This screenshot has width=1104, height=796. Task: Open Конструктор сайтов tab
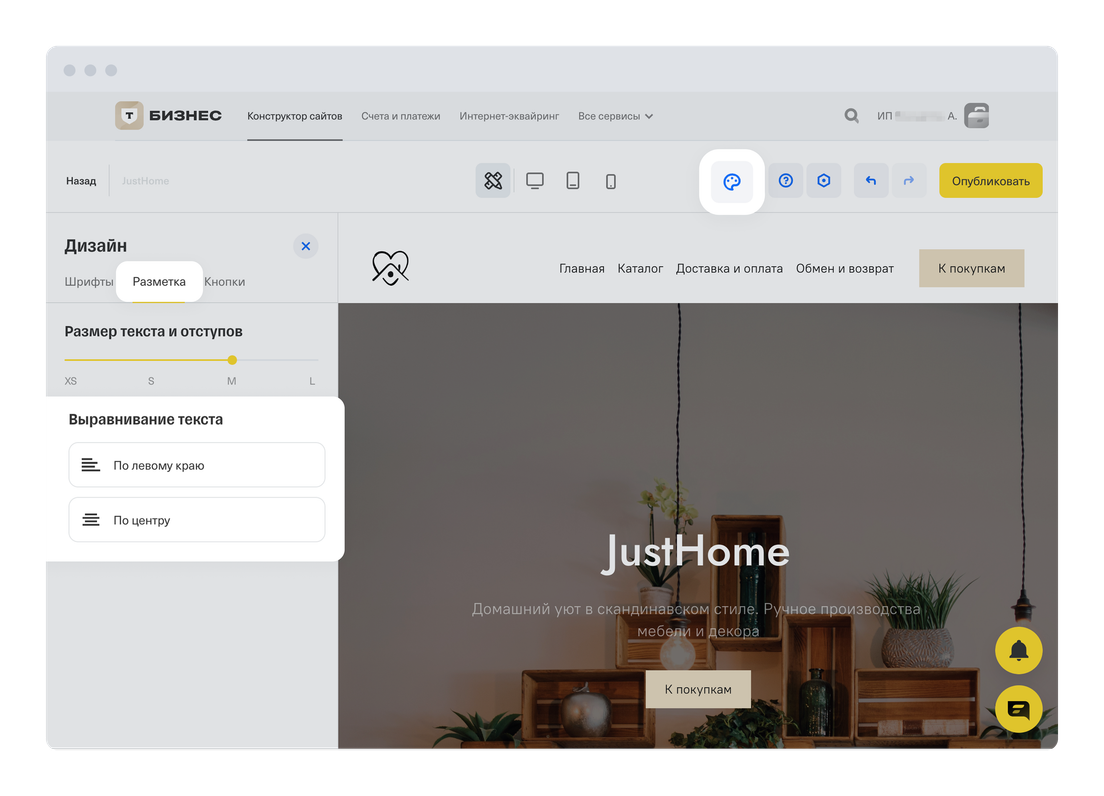point(294,116)
